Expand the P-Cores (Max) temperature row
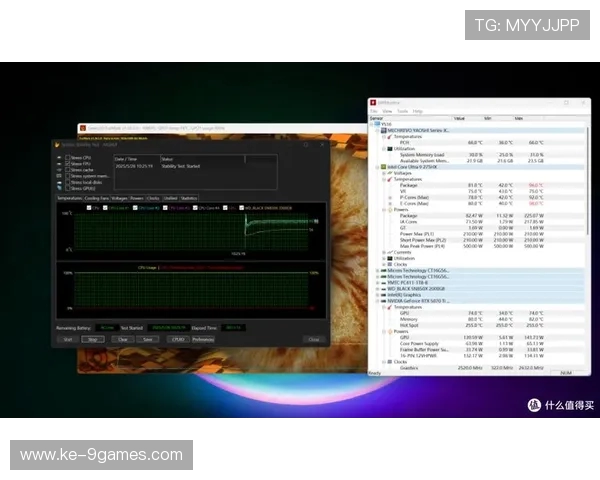Image resolution: width=600 pixels, height=480 pixels. click(x=391, y=197)
